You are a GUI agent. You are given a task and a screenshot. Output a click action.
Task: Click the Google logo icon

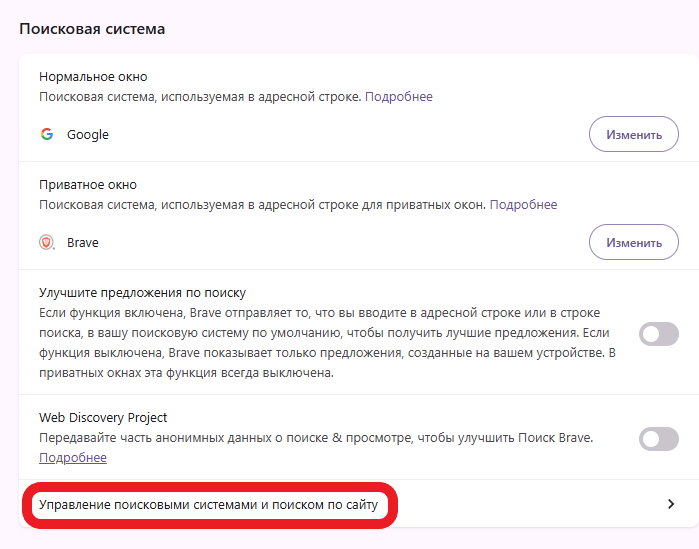click(x=47, y=134)
